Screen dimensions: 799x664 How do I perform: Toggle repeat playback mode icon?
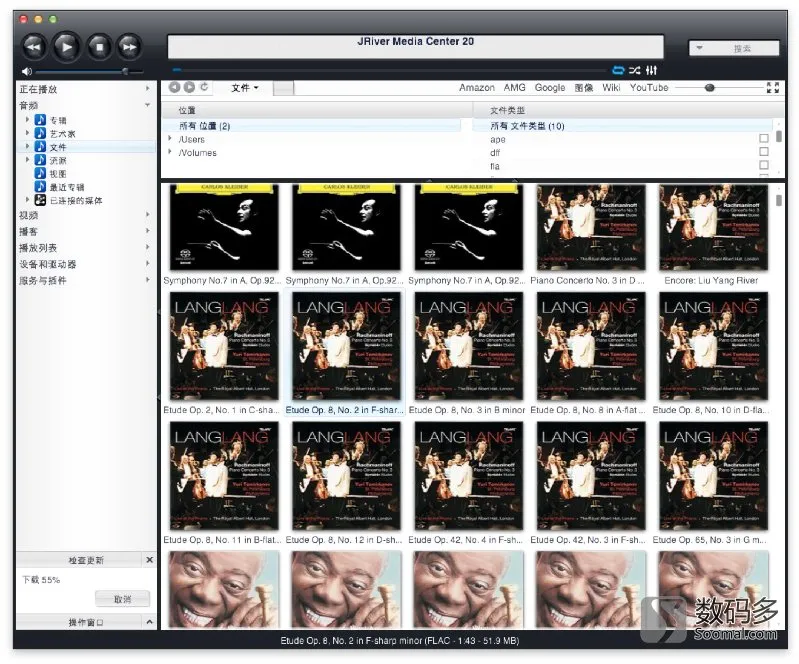[x=618, y=70]
